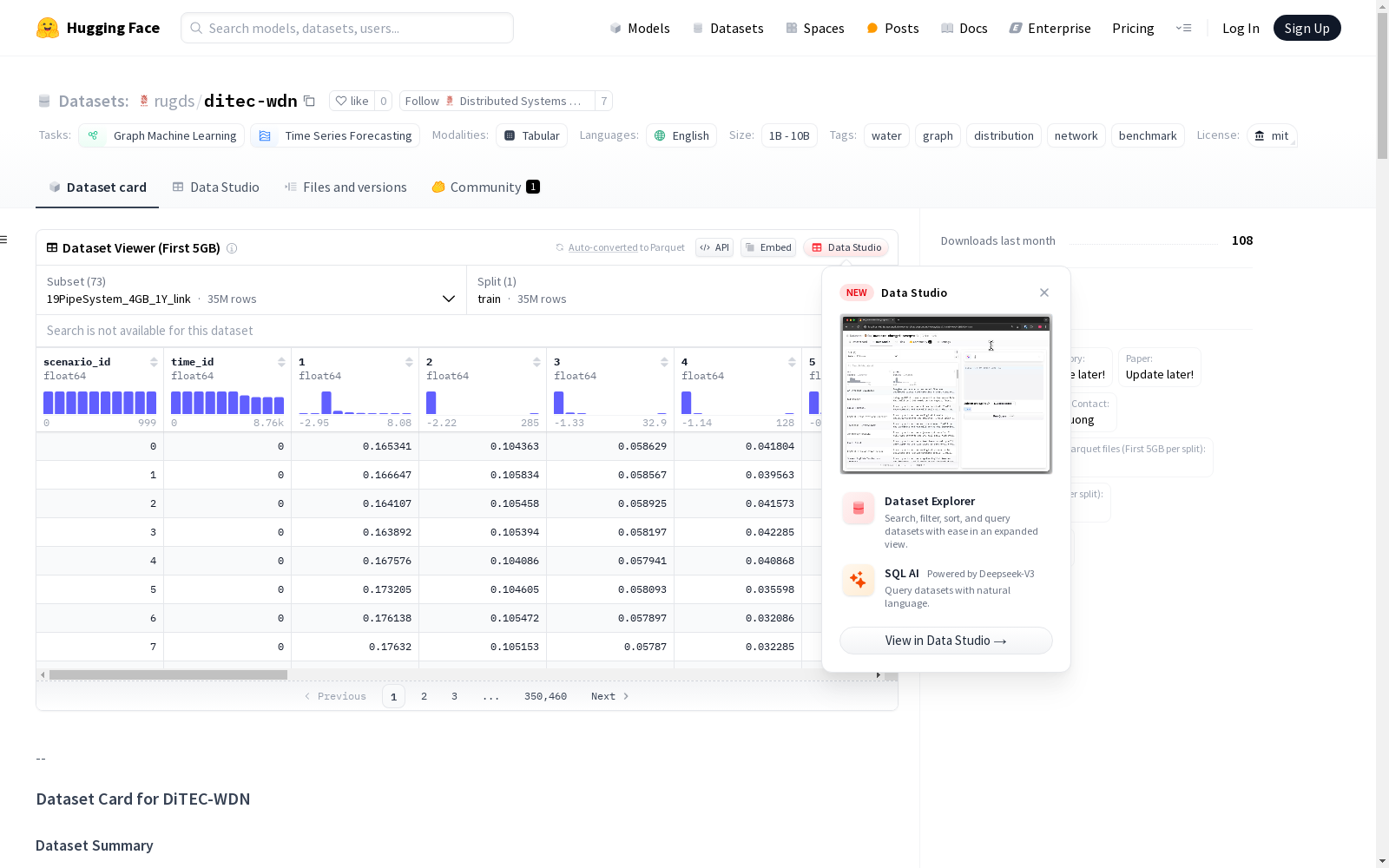Click the rugds organization avatar icon
This screenshot has width=1389, height=868.
click(x=144, y=101)
